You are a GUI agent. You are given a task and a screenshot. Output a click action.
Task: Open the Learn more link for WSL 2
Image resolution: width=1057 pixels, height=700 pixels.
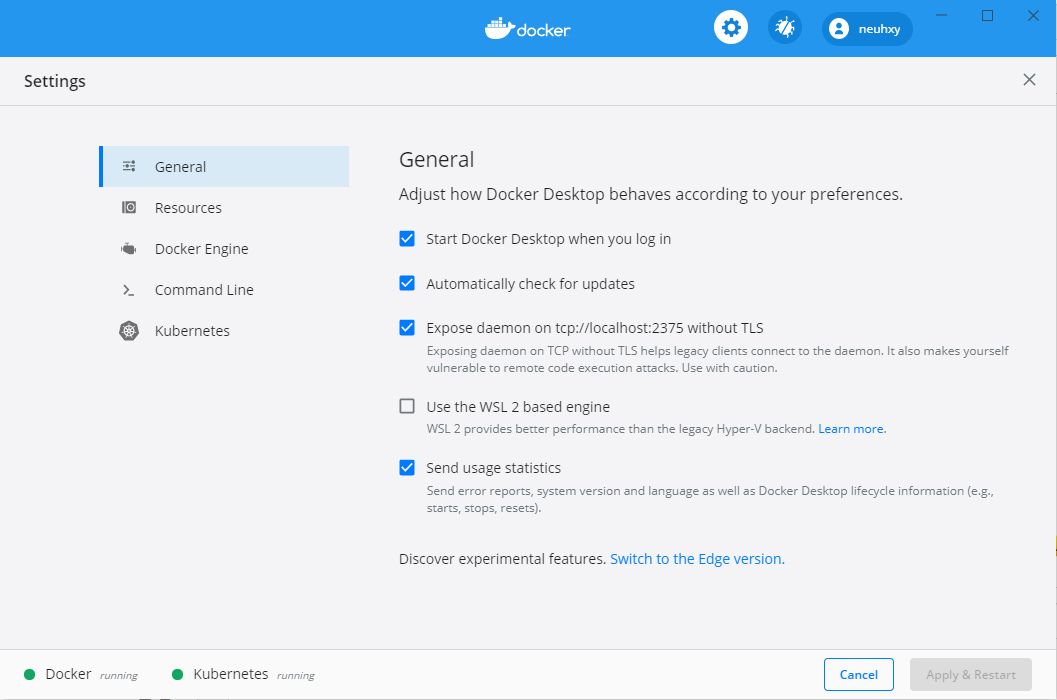tap(851, 429)
